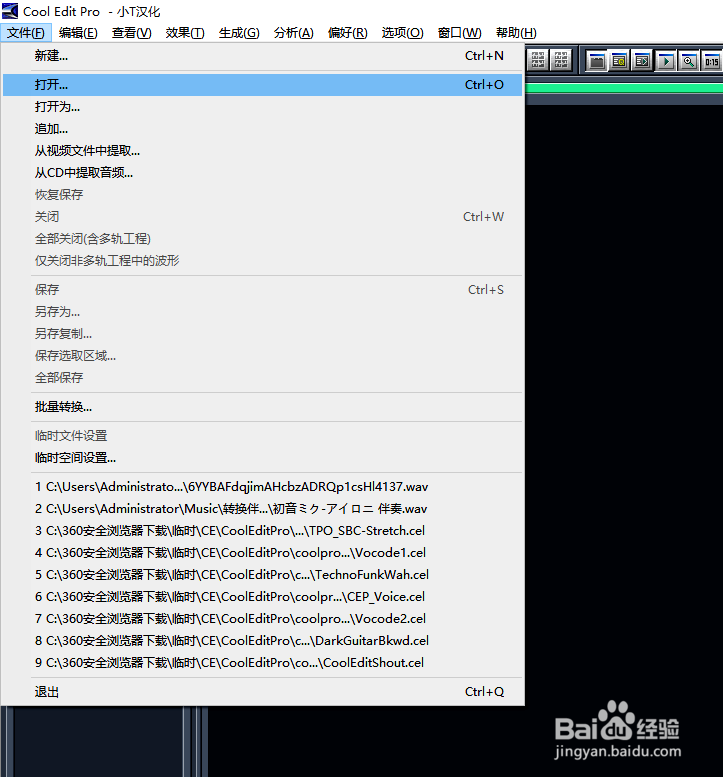Screen dimensions: 723x777
Task: Open the 效果(T) menu
Action: pyautogui.click(x=185, y=33)
